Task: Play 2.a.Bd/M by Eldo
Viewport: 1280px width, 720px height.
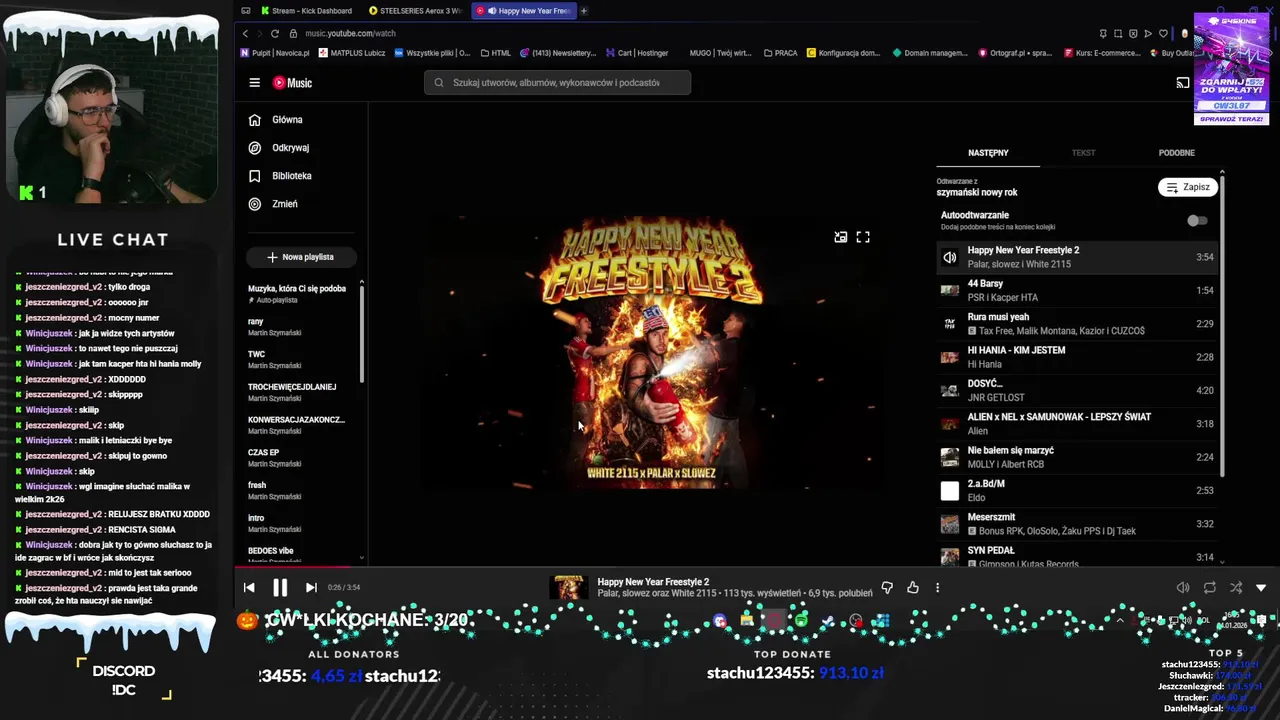Action: pos(1077,490)
